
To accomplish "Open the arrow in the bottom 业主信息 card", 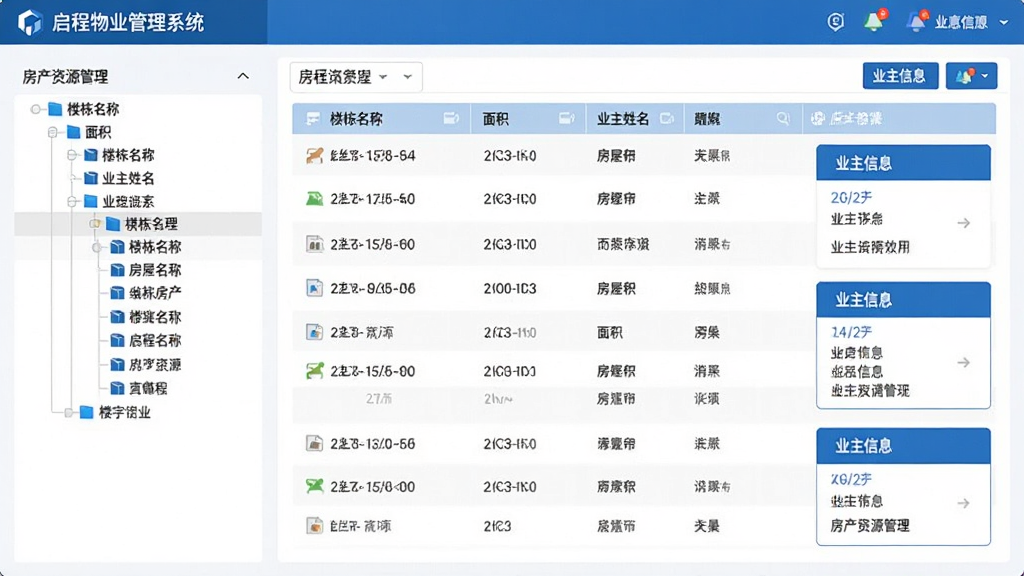I will (x=964, y=503).
